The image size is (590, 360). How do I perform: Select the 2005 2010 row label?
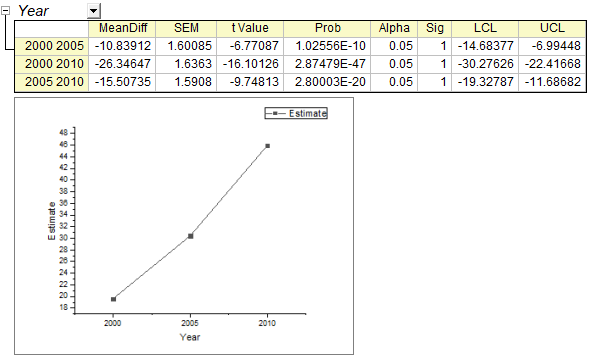click(52, 82)
